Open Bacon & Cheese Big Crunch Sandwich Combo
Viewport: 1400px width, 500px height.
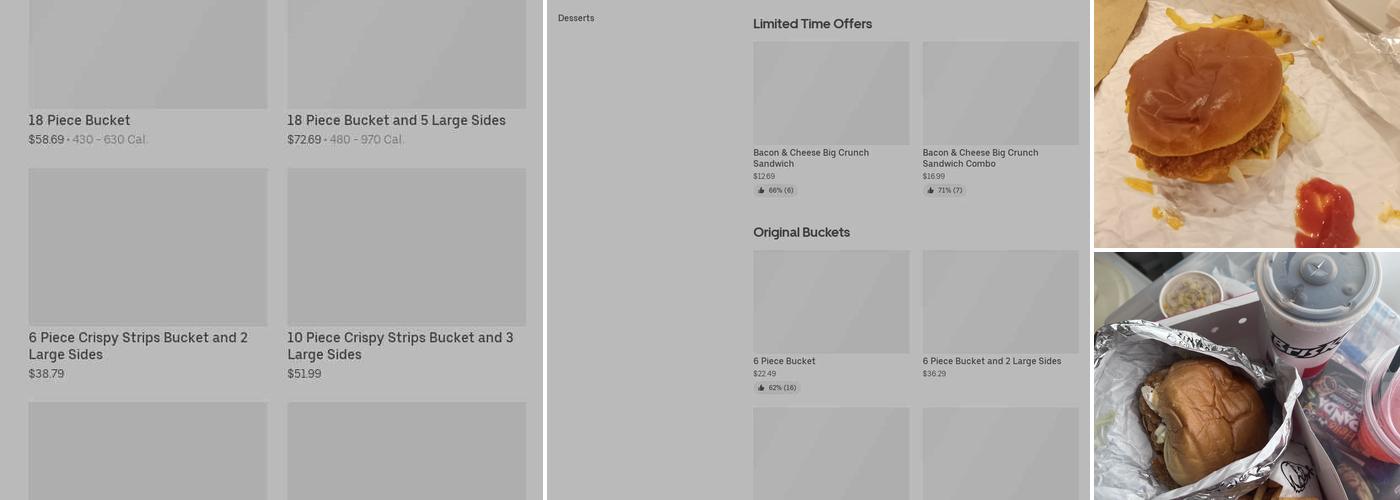[x=980, y=158]
